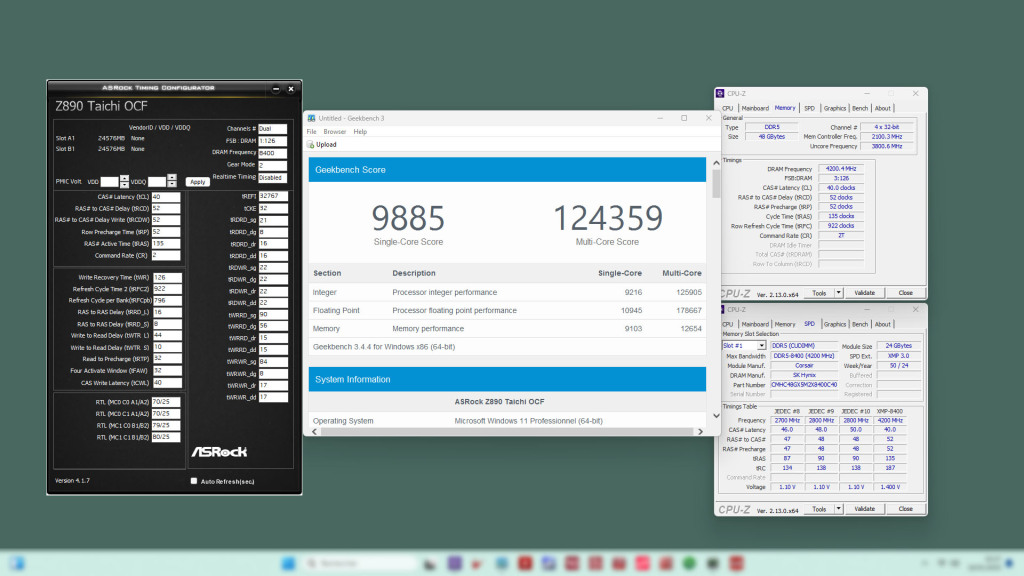1024x576 pixels.
Task: Open the Browser menu in Geekbench
Action: coord(334,132)
